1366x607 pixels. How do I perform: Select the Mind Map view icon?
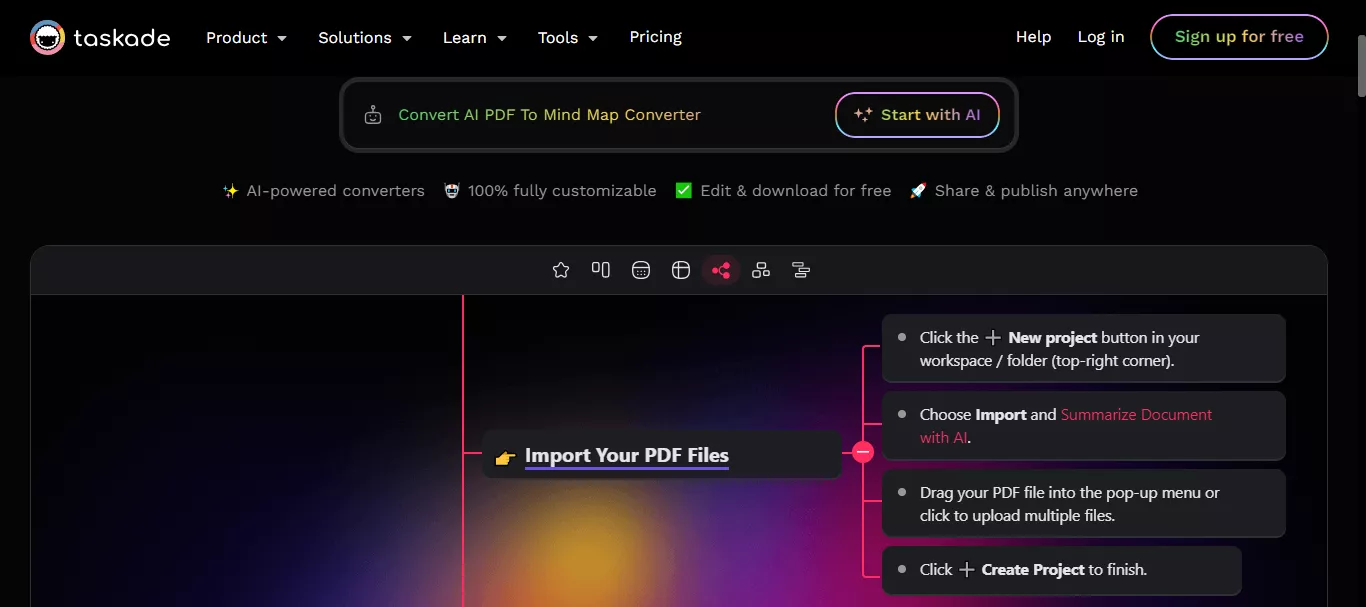721,269
